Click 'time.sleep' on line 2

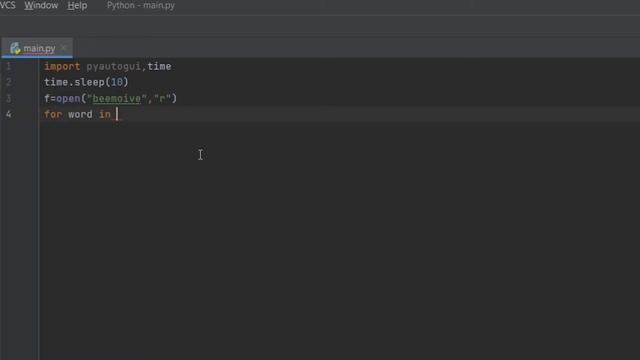tap(74, 82)
